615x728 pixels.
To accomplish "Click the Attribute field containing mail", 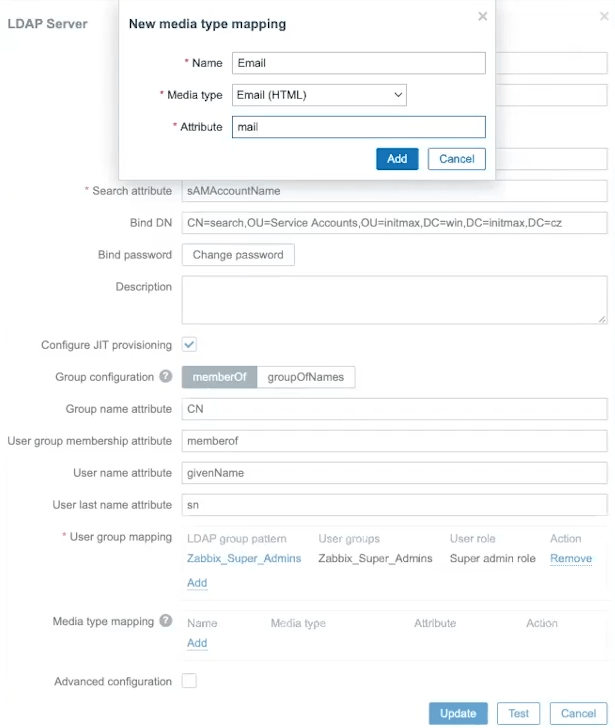I will (358, 127).
